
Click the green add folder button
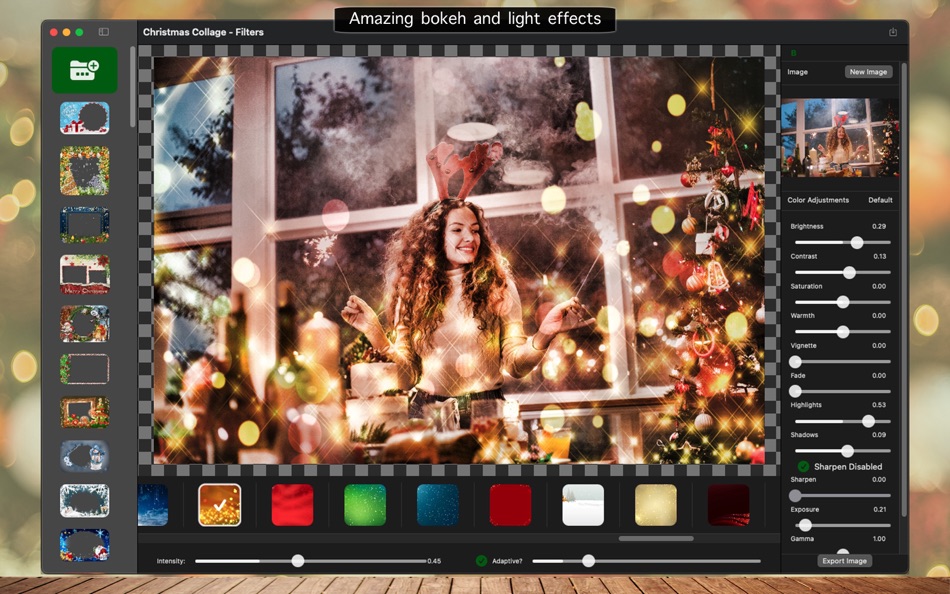85,70
